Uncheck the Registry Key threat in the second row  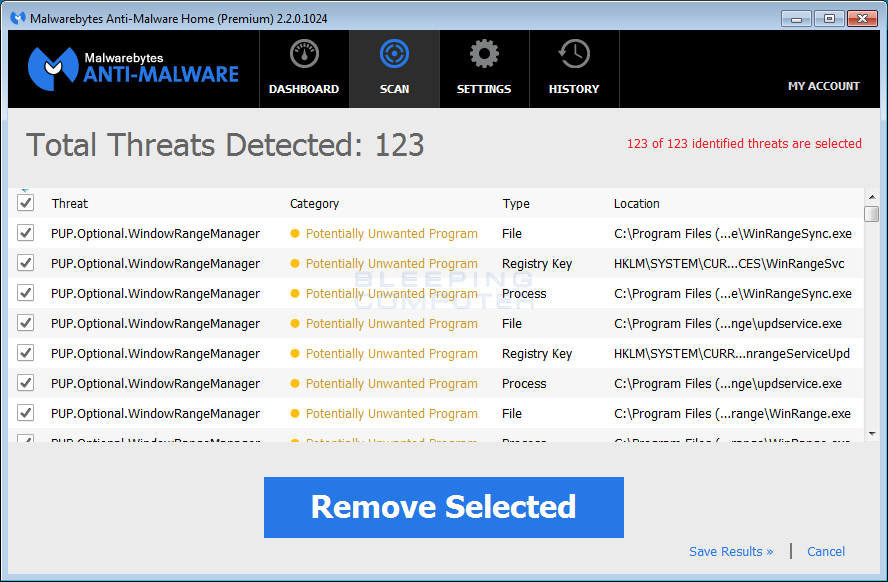click(x=25, y=263)
